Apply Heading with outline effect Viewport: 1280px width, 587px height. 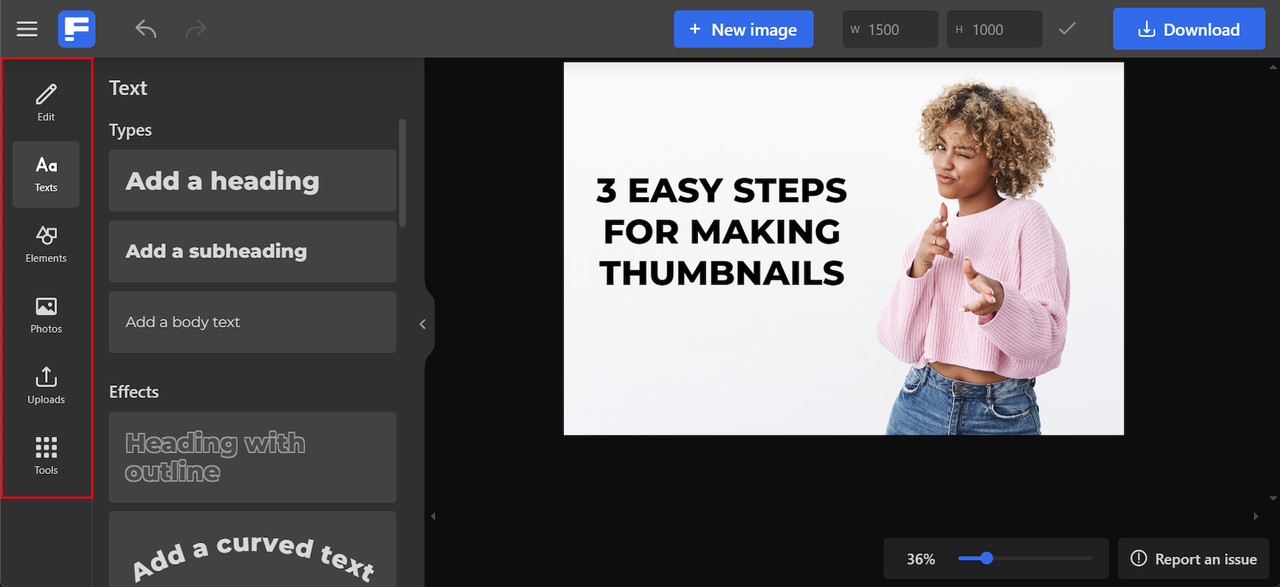pyautogui.click(x=252, y=457)
